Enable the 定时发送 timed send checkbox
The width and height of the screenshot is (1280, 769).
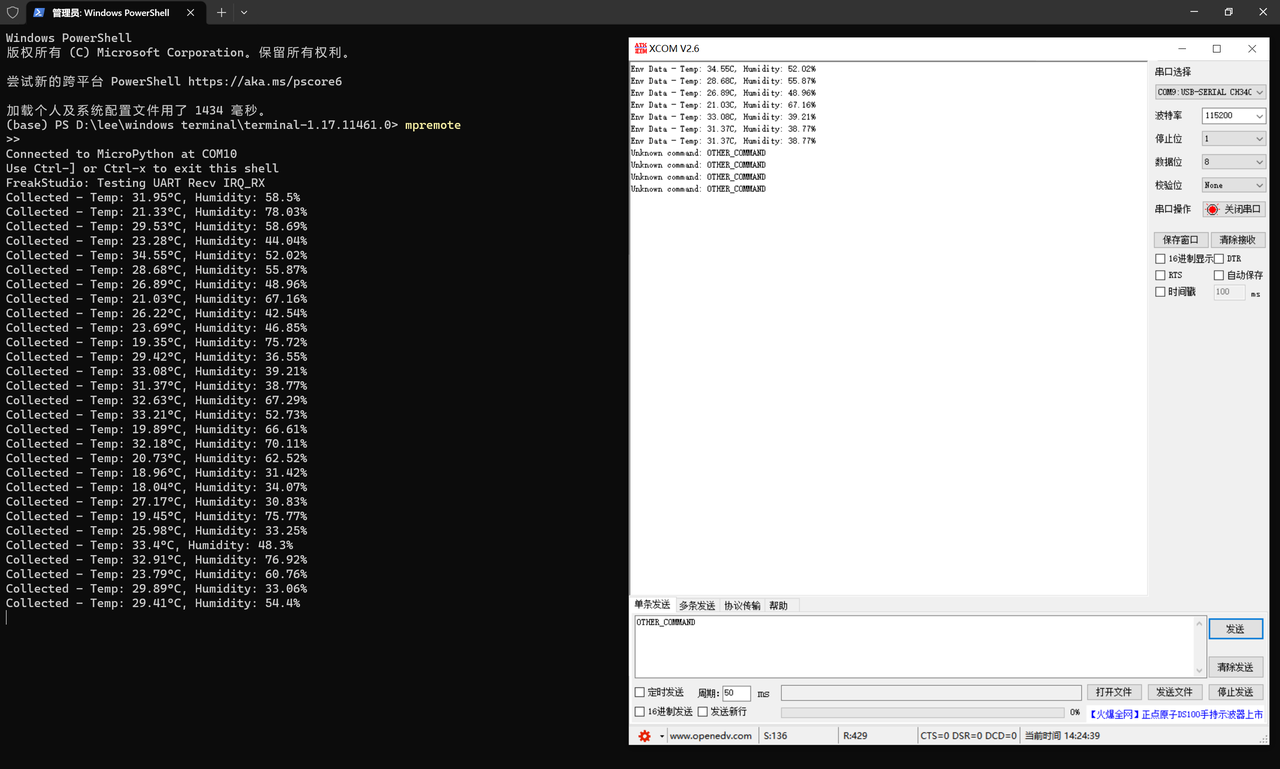(640, 692)
